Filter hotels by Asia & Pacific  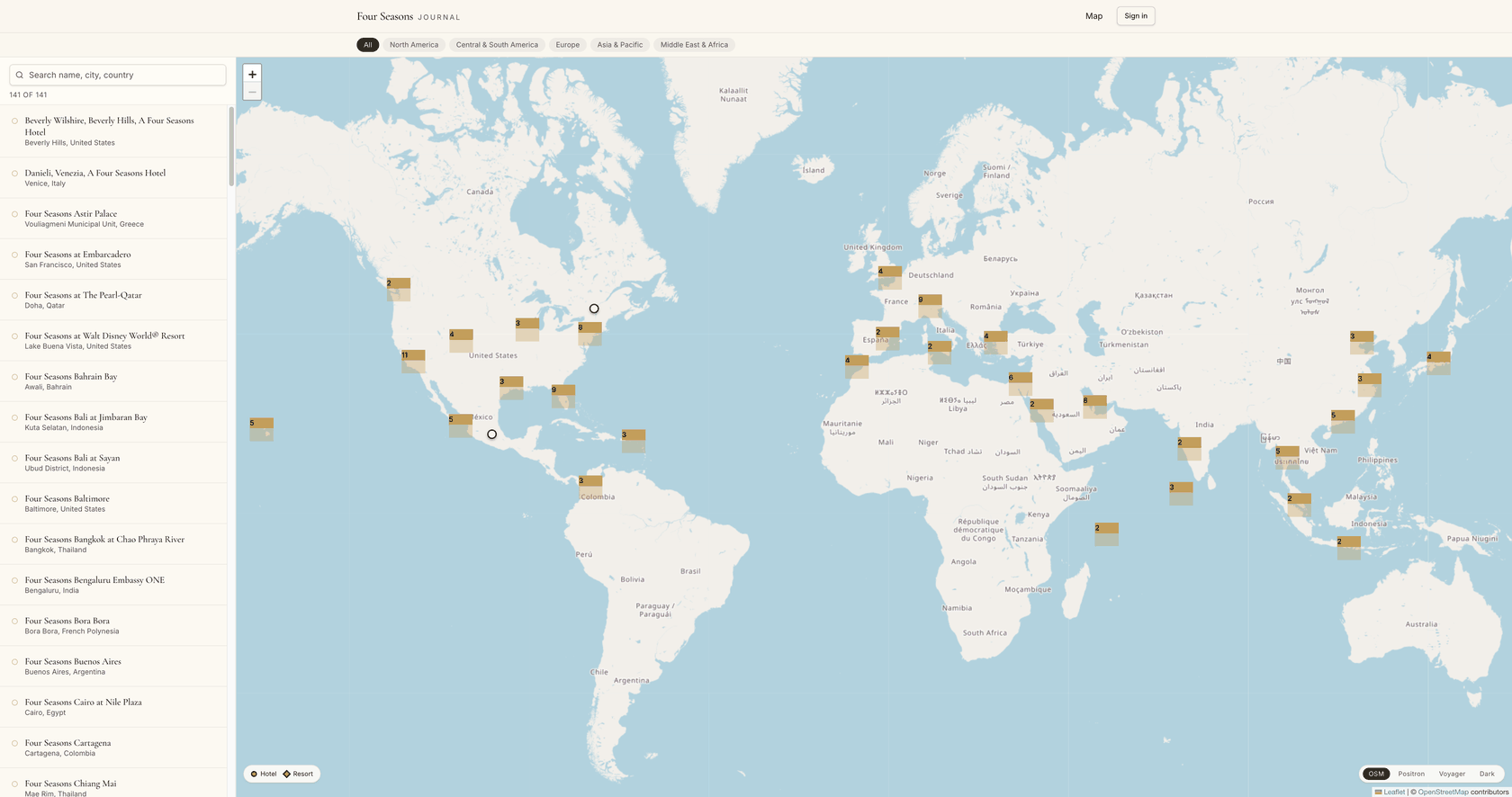click(620, 45)
